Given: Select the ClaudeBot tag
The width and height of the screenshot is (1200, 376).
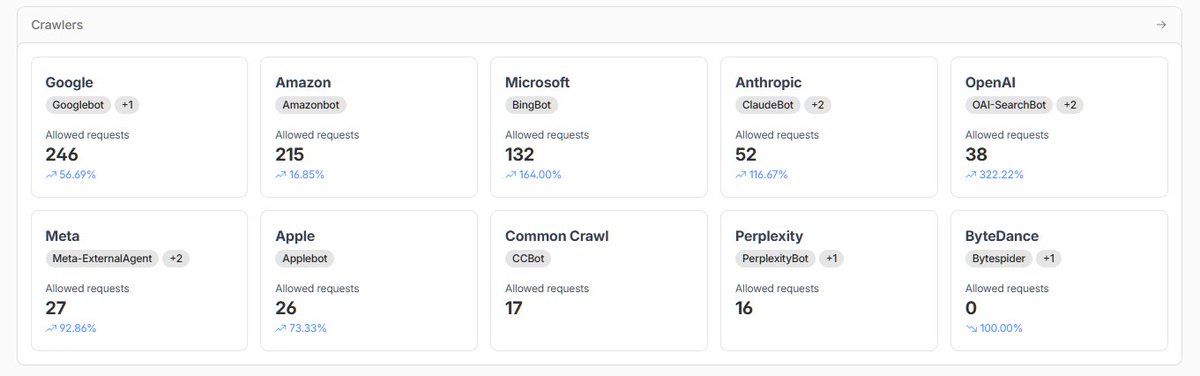Looking at the screenshot, I should (x=767, y=104).
